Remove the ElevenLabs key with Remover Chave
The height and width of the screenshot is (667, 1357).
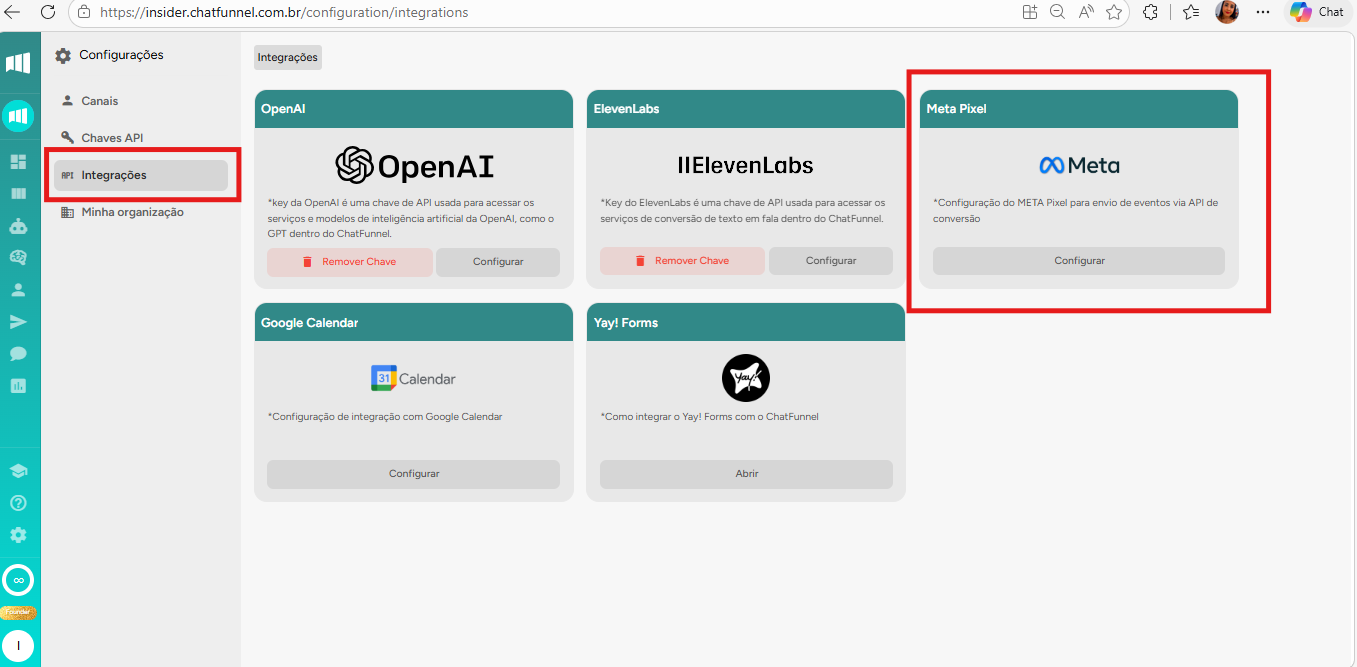coord(682,261)
